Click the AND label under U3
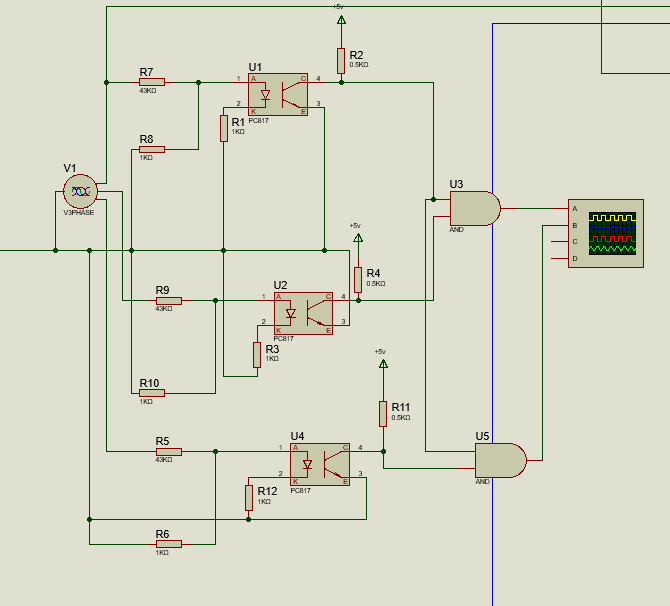670x606 pixels. (x=456, y=230)
